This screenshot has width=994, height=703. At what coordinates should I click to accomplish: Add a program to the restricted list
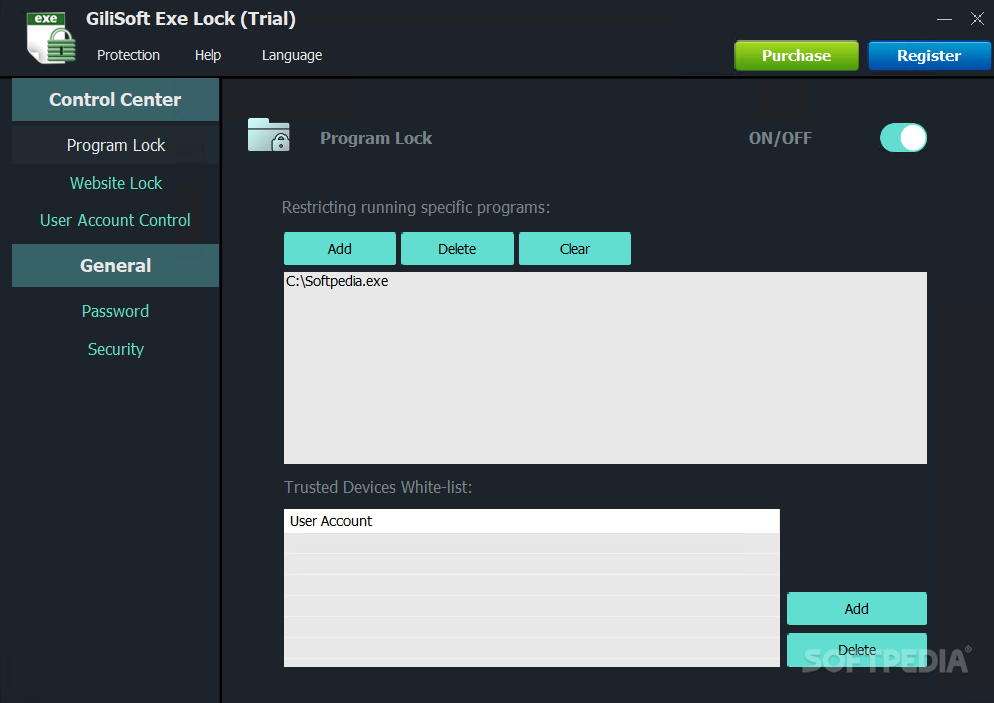point(340,248)
